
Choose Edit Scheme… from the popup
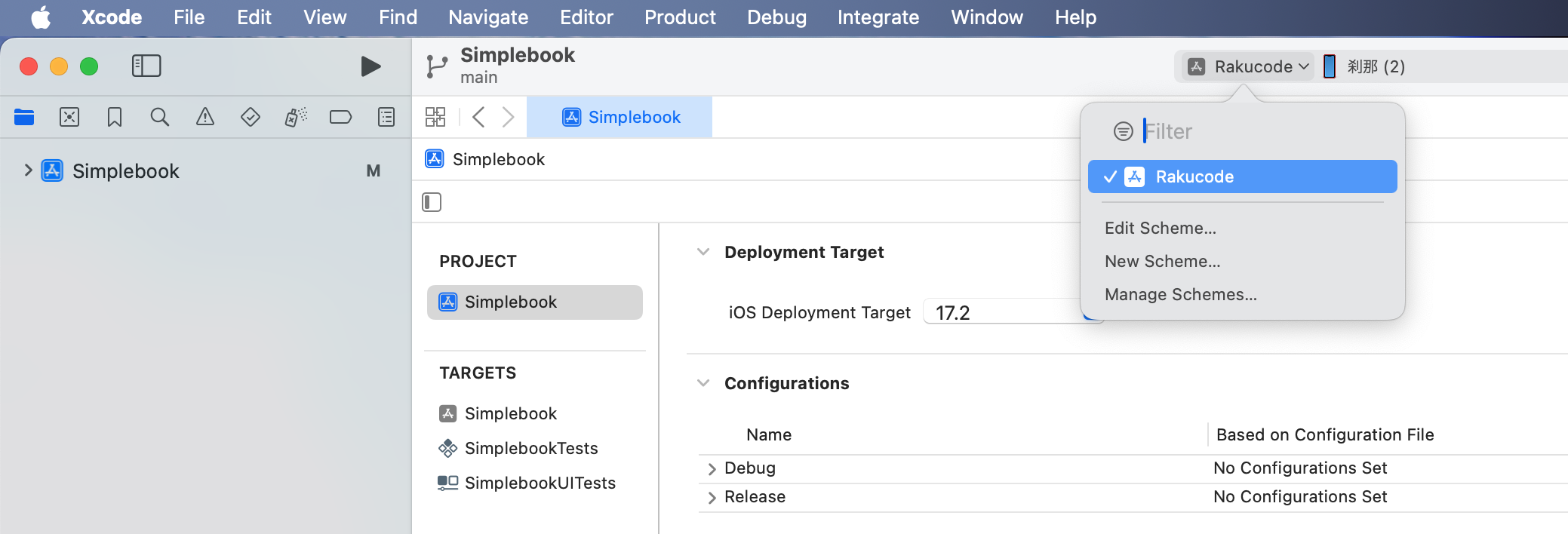(x=1160, y=228)
